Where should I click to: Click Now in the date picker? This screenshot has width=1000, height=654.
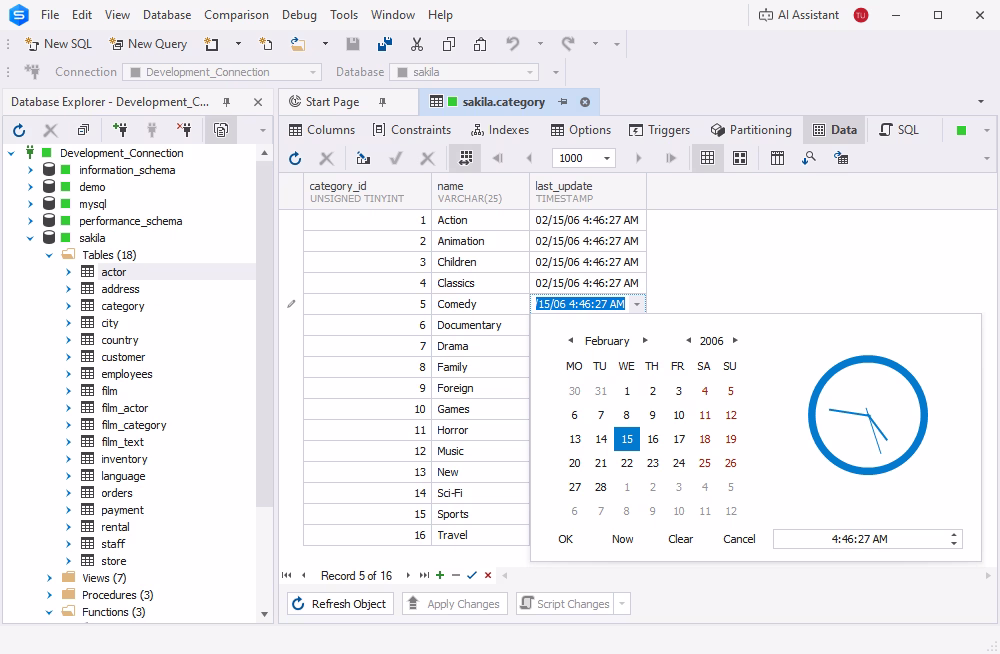click(x=622, y=539)
